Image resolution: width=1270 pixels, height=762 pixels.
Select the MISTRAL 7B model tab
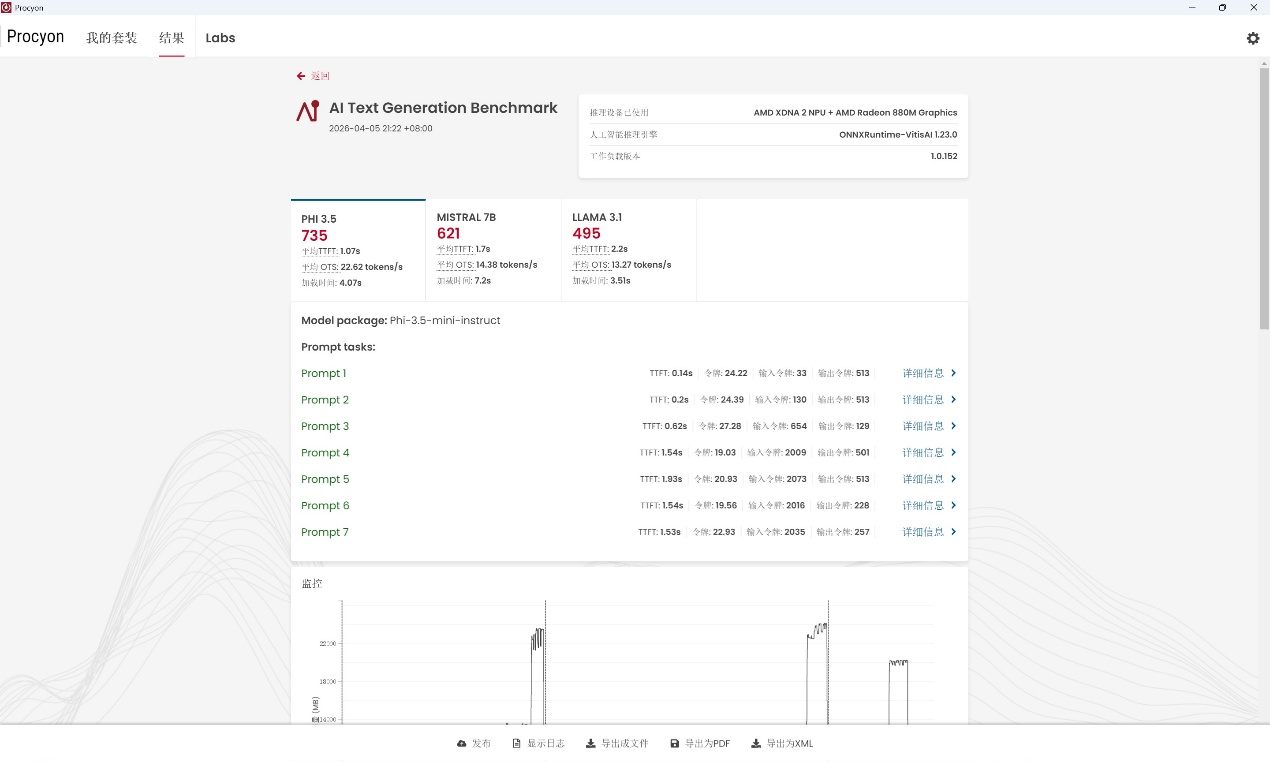[x=494, y=250]
